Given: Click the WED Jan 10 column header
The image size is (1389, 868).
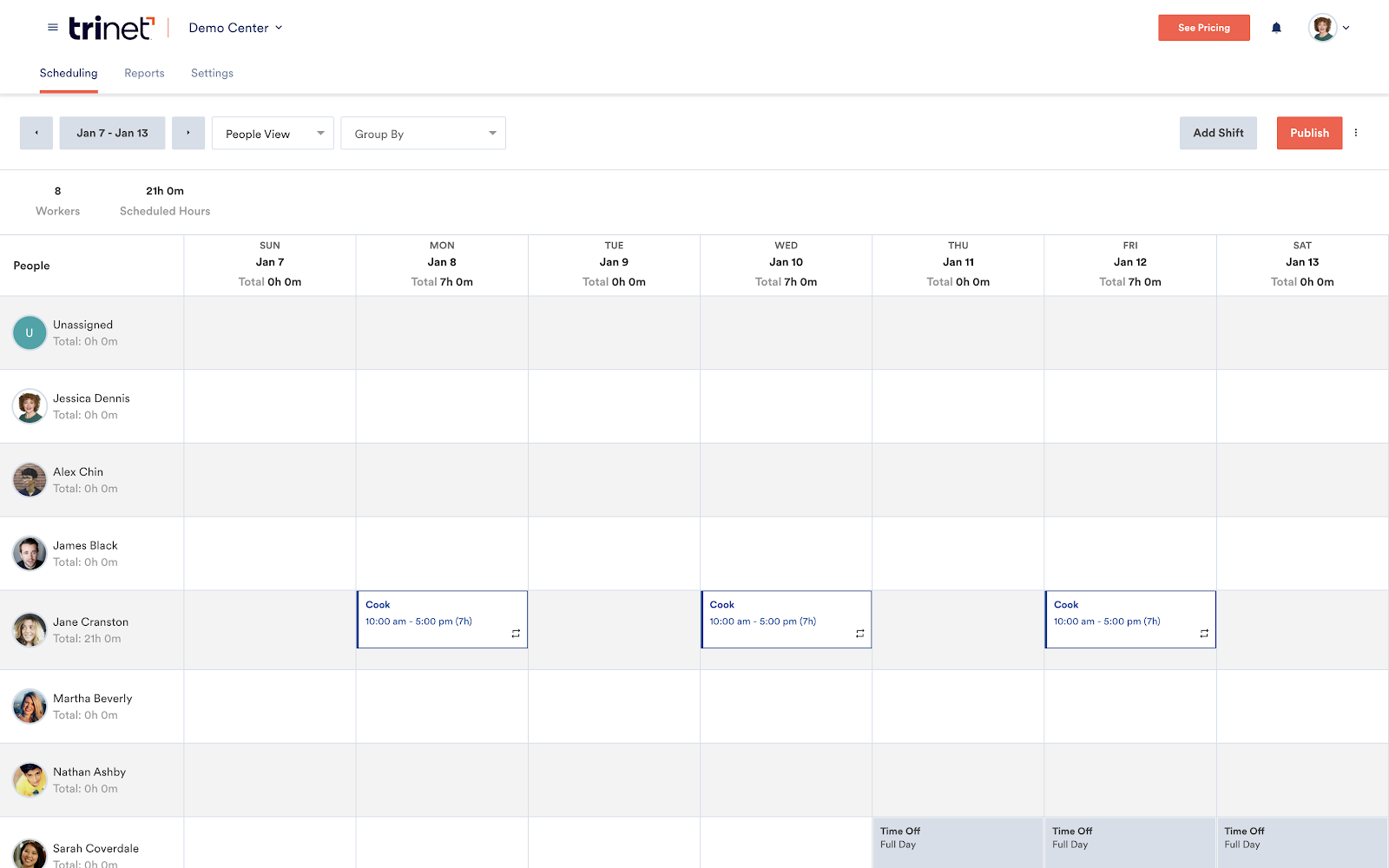Looking at the screenshot, I should pos(787,265).
